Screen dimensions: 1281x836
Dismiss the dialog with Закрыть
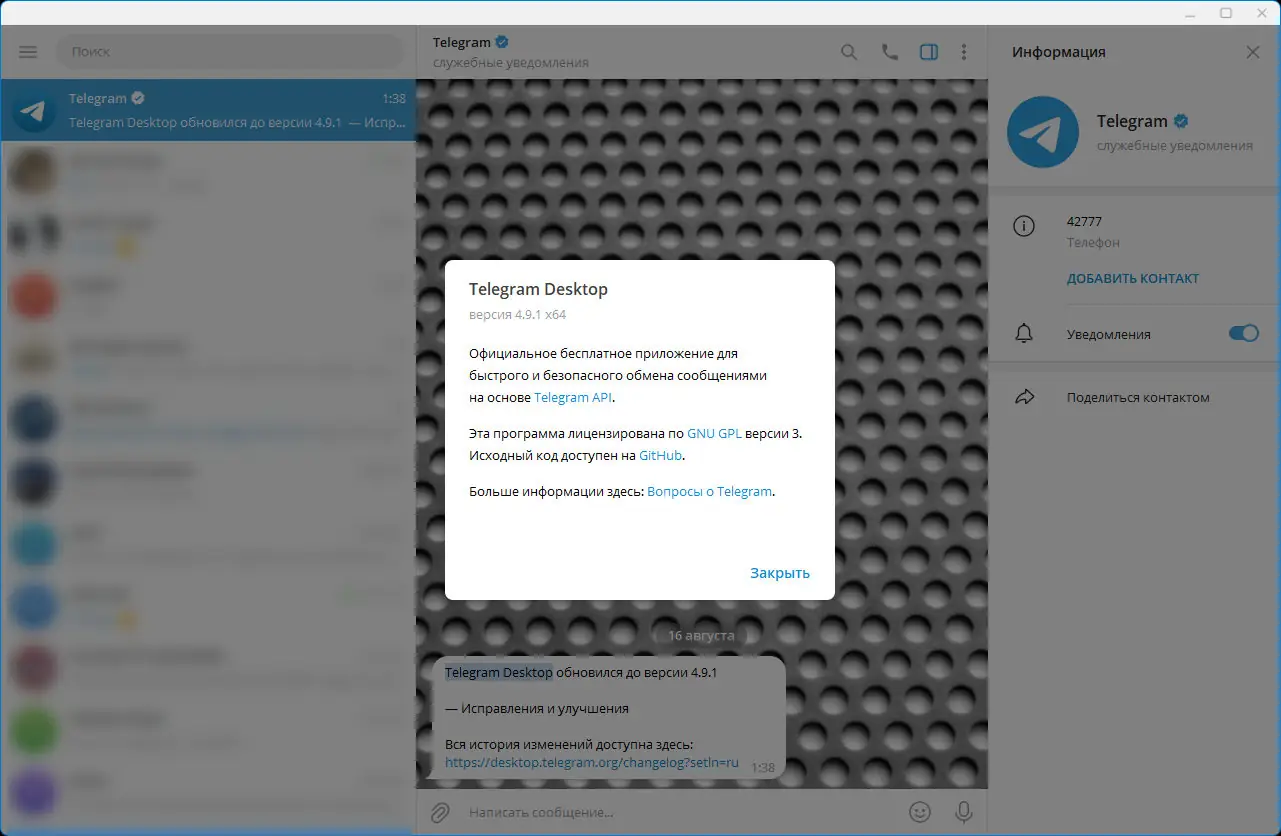click(780, 573)
